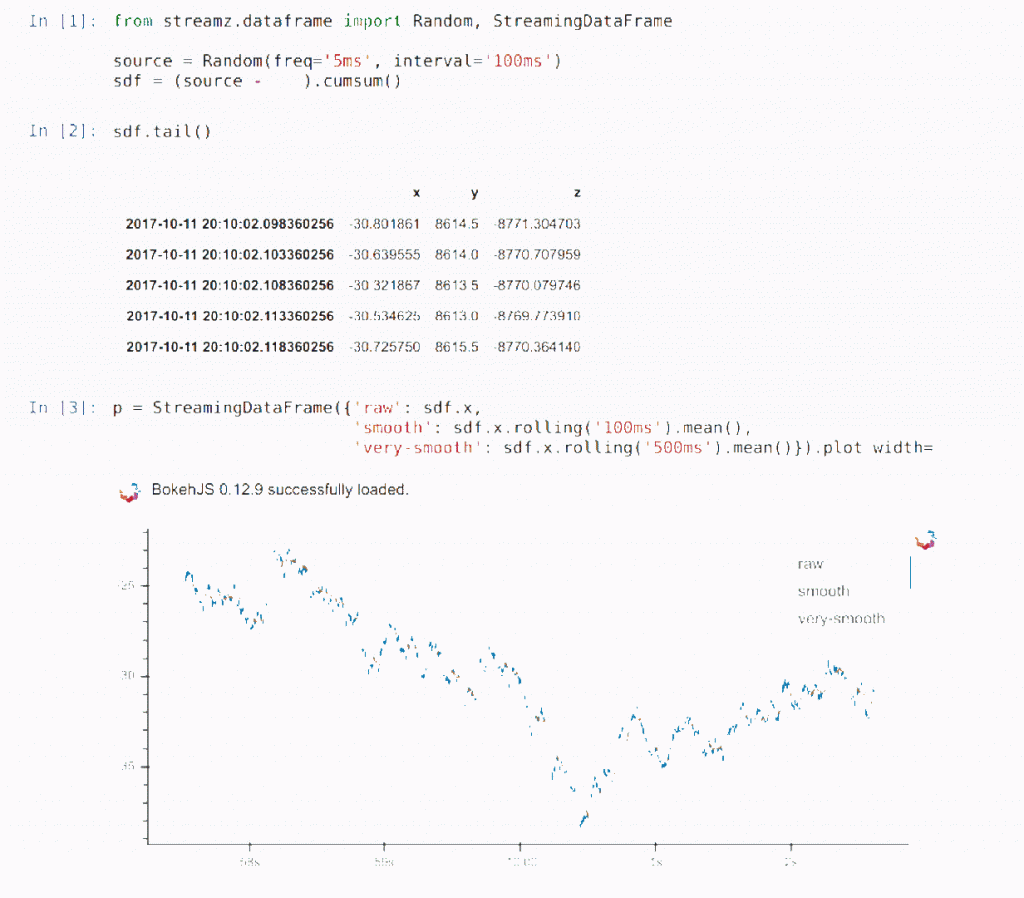Screen dimensions: 1024x898
Task: Click the 'p = StreamingDataFrame' code line
Action: (297, 408)
